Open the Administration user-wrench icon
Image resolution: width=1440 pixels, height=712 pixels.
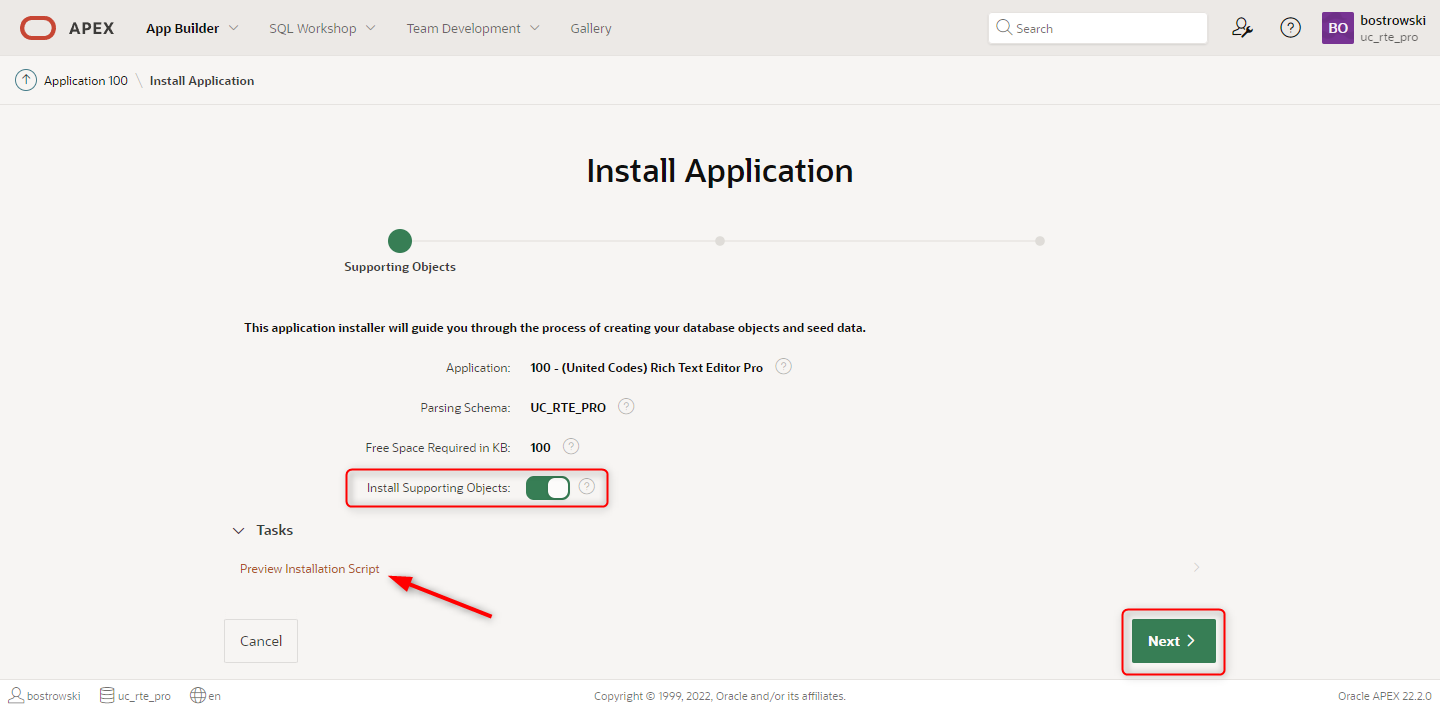click(1242, 28)
